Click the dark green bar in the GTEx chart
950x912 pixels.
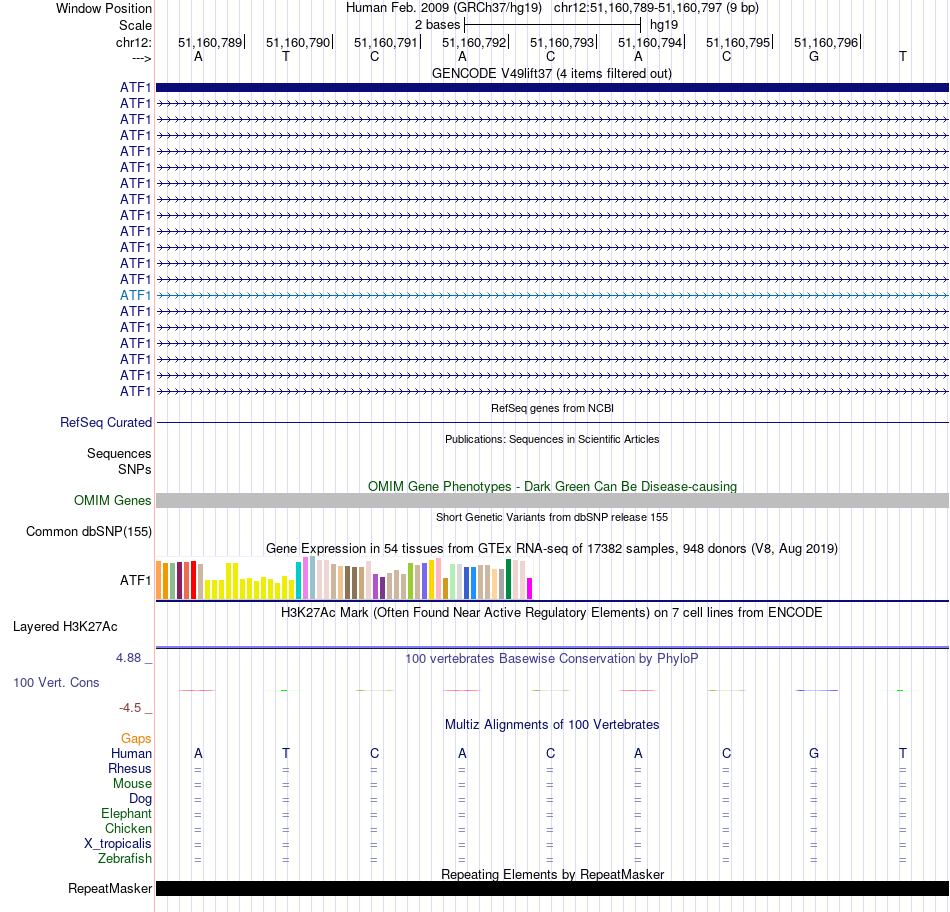(x=508, y=579)
